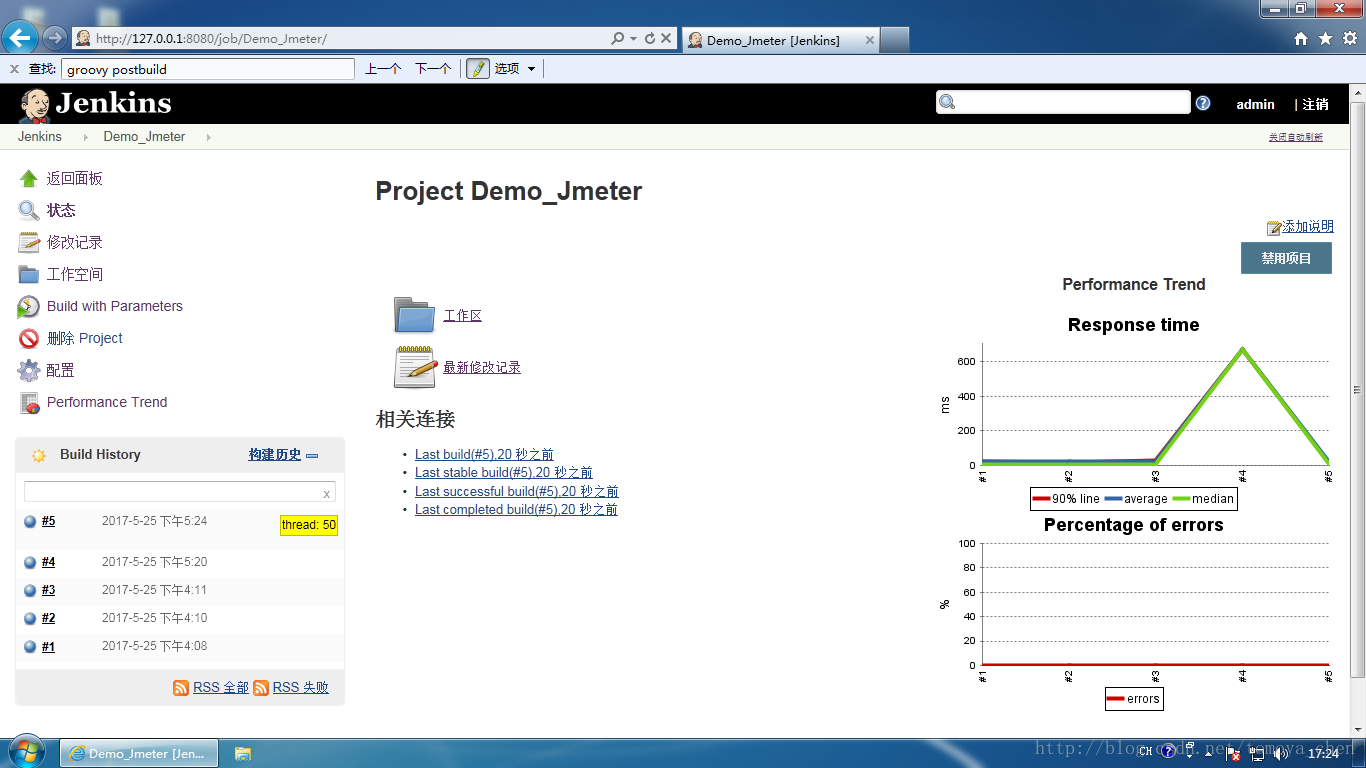
Task: Click the find bar text field containing groovy postbuild
Action: pos(208,69)
